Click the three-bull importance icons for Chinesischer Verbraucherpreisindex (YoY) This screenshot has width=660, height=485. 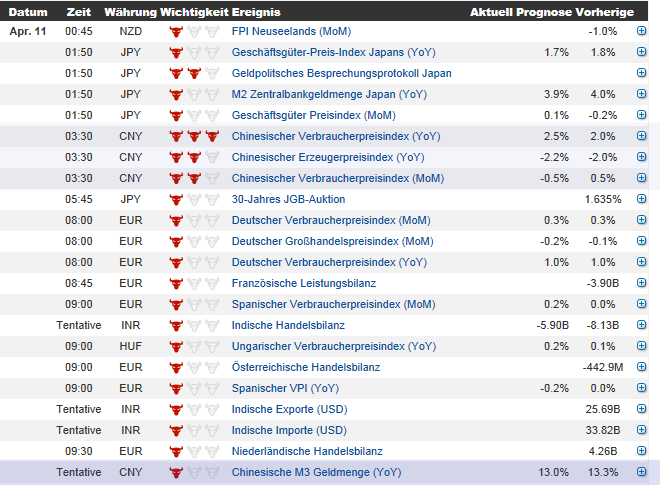pyautogui.click(x=194, y=136)
